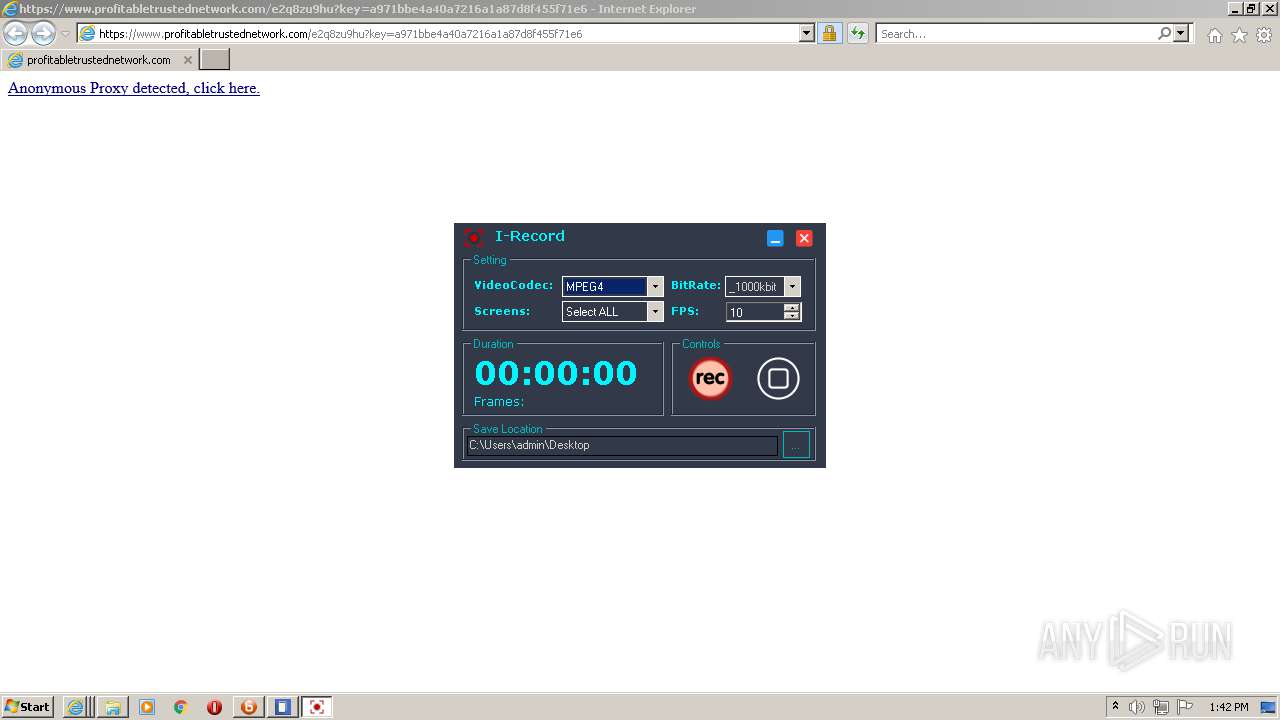Launch Google Chrome from the taskbar
The image size is (1280, 720).
[181, 707]
